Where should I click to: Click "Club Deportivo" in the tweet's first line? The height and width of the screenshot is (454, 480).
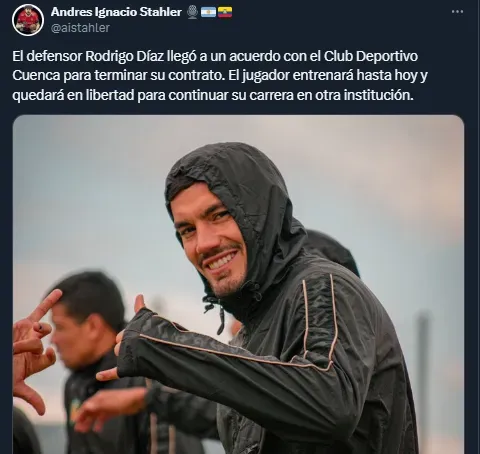point(371,56)
